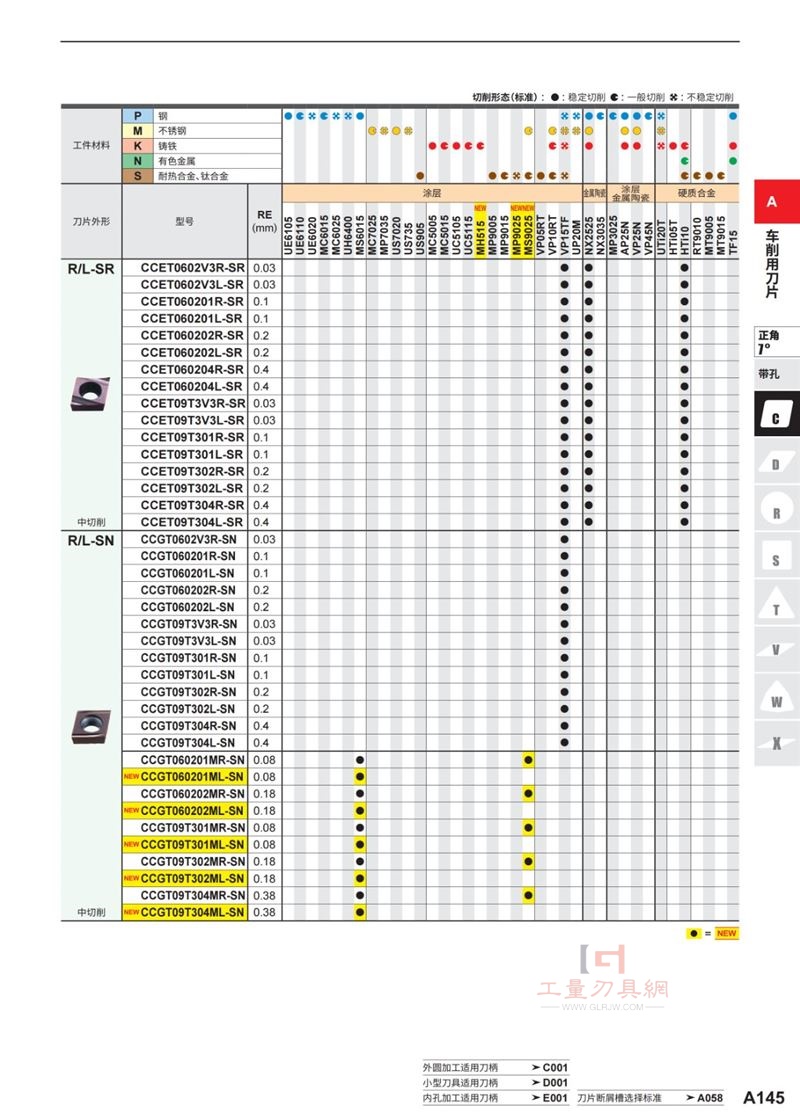Click the red 'K' cast iron swatch
Viewport: 800px width, 1120px height.
pyautogui.click(x=138, y=146)
